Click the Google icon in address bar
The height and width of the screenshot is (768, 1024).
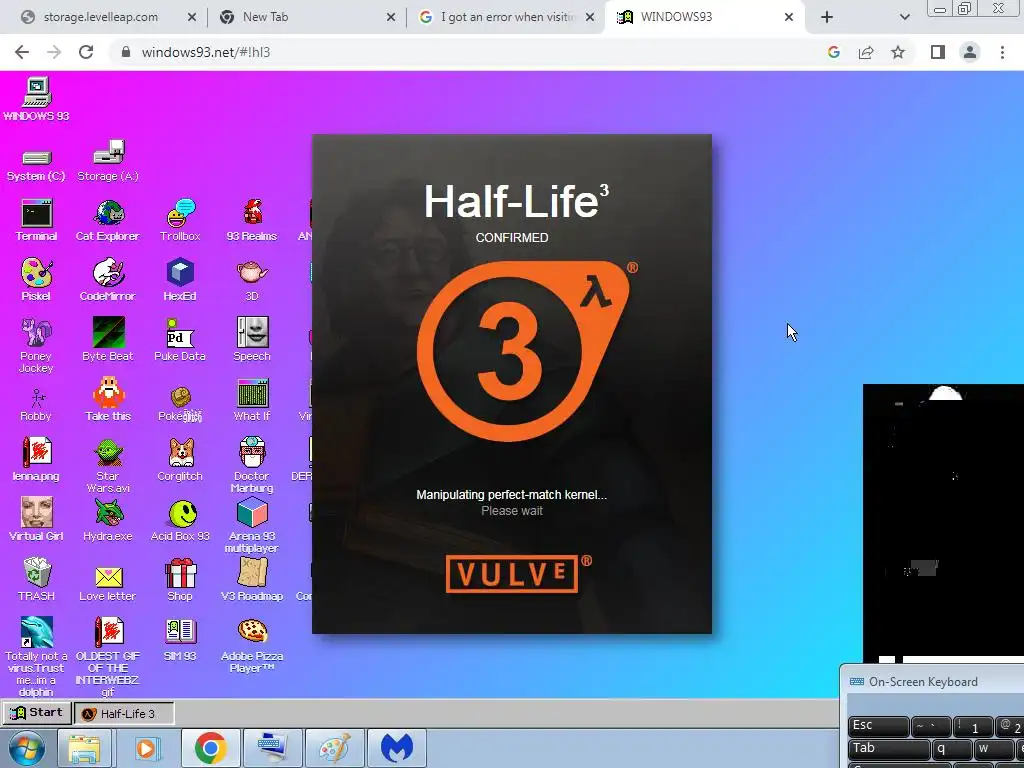[833, 52]
